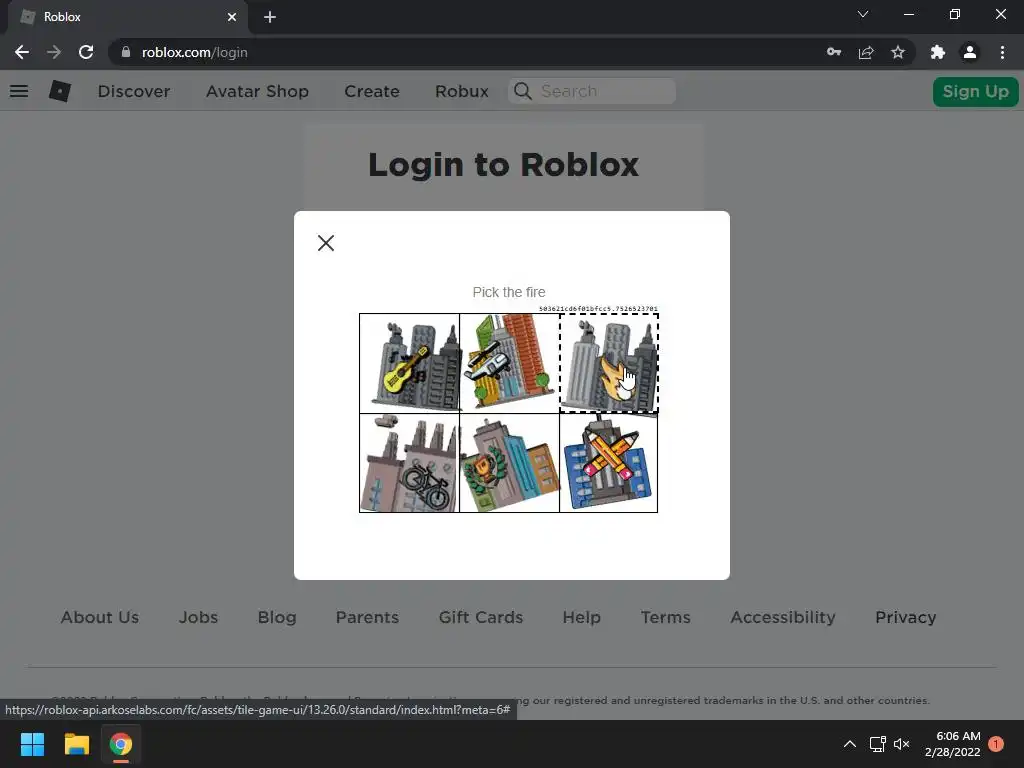Open the Discover menu item
Image resolution: width=1024 pixels, height=768 pixels.
pyautogui.click(x=134, y=91)
